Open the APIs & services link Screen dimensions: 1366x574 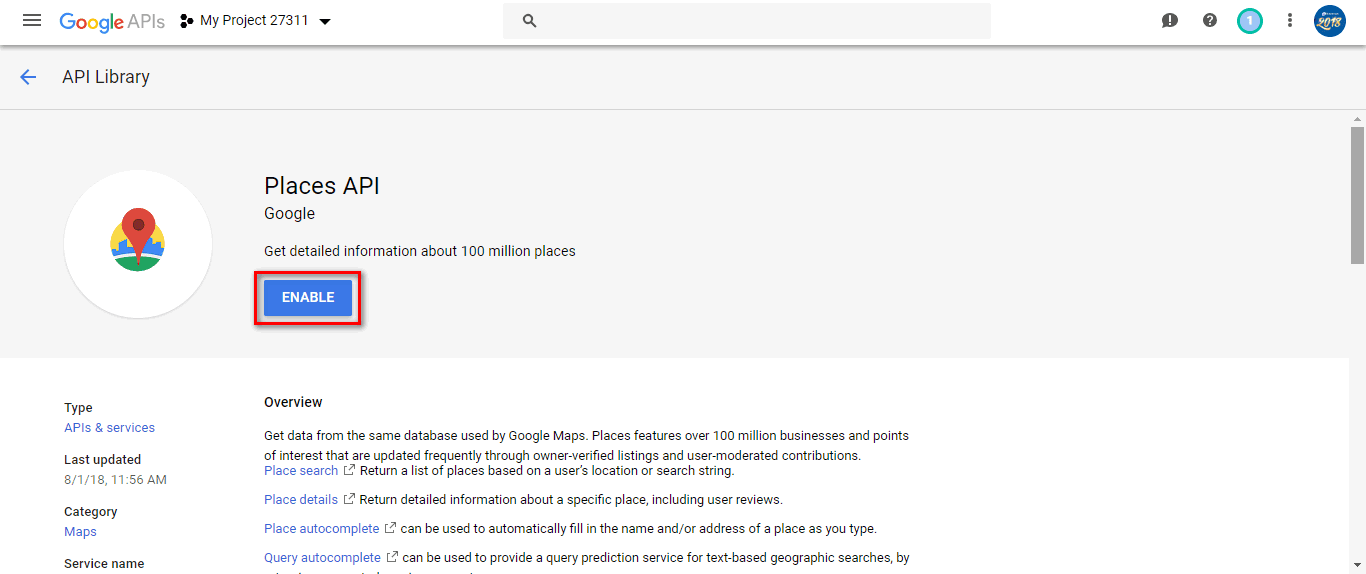coord(109,427)
